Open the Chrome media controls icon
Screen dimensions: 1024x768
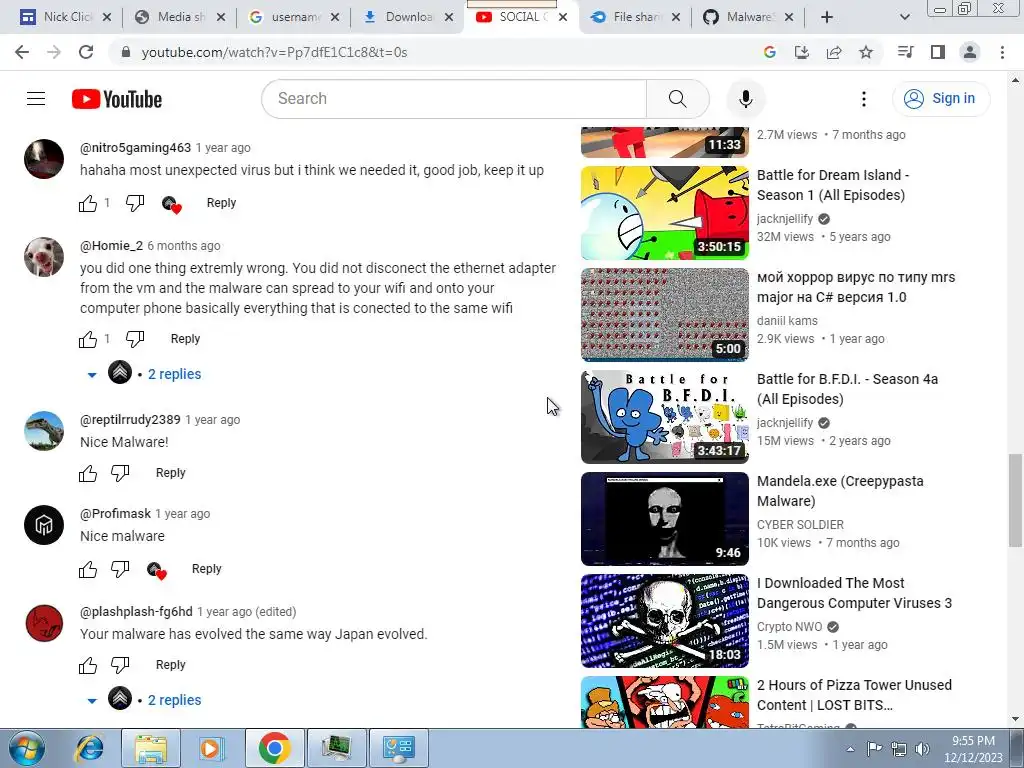(905, 52)
